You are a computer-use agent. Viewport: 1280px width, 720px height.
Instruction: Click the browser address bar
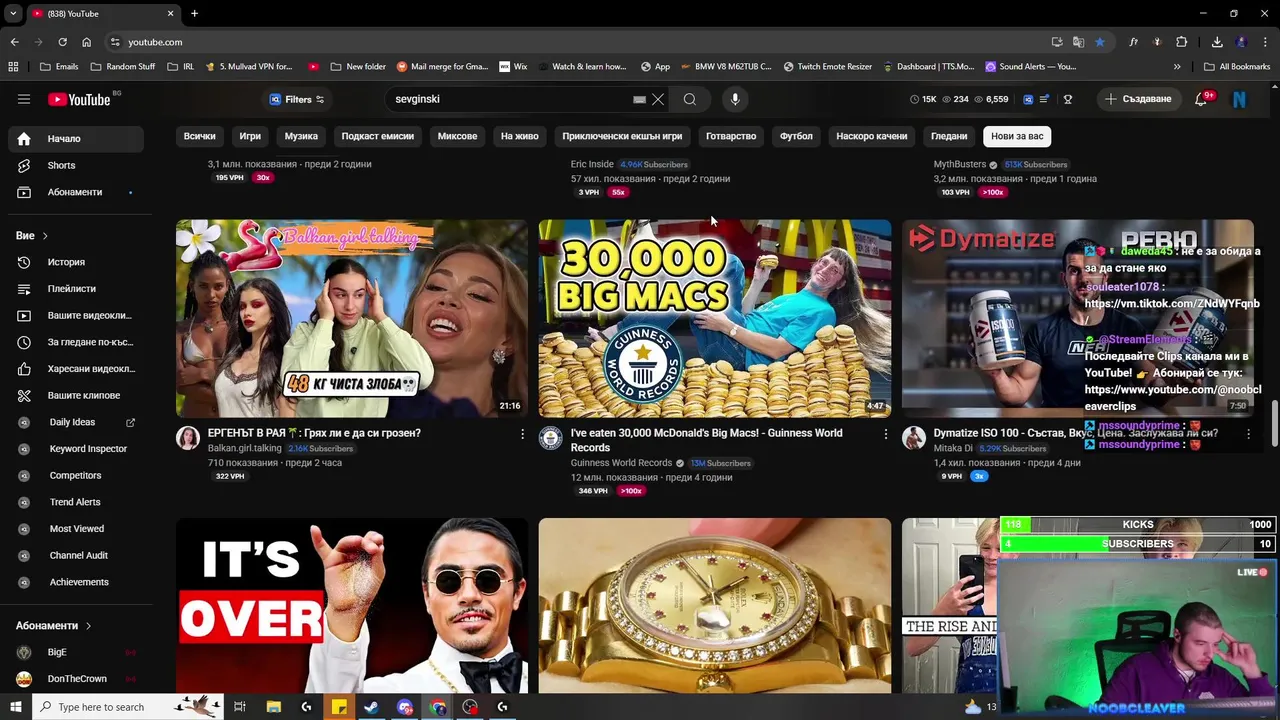point(580,42)
